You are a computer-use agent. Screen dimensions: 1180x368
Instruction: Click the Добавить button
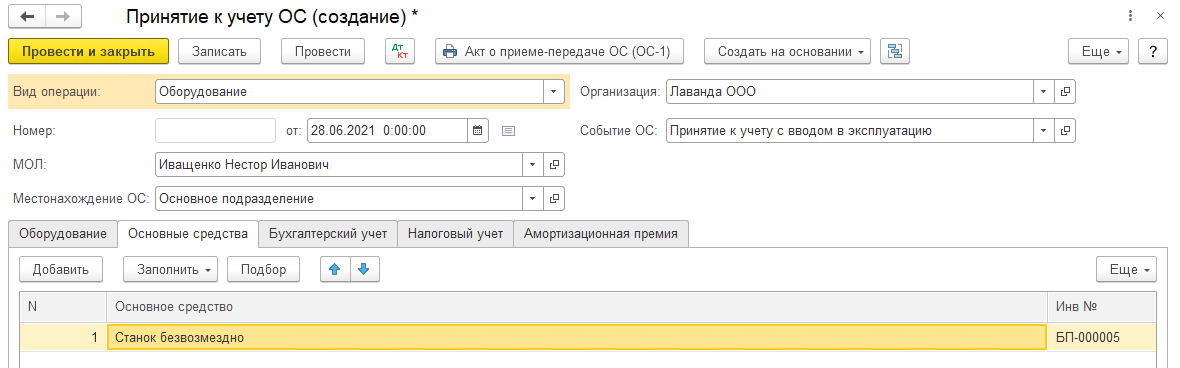61,269
